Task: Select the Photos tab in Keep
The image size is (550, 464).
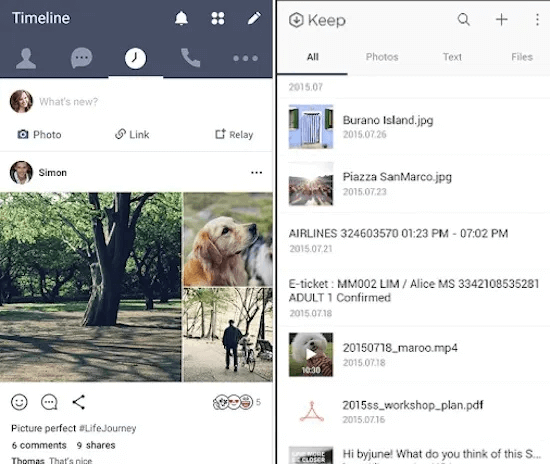Action: [382, 57]
